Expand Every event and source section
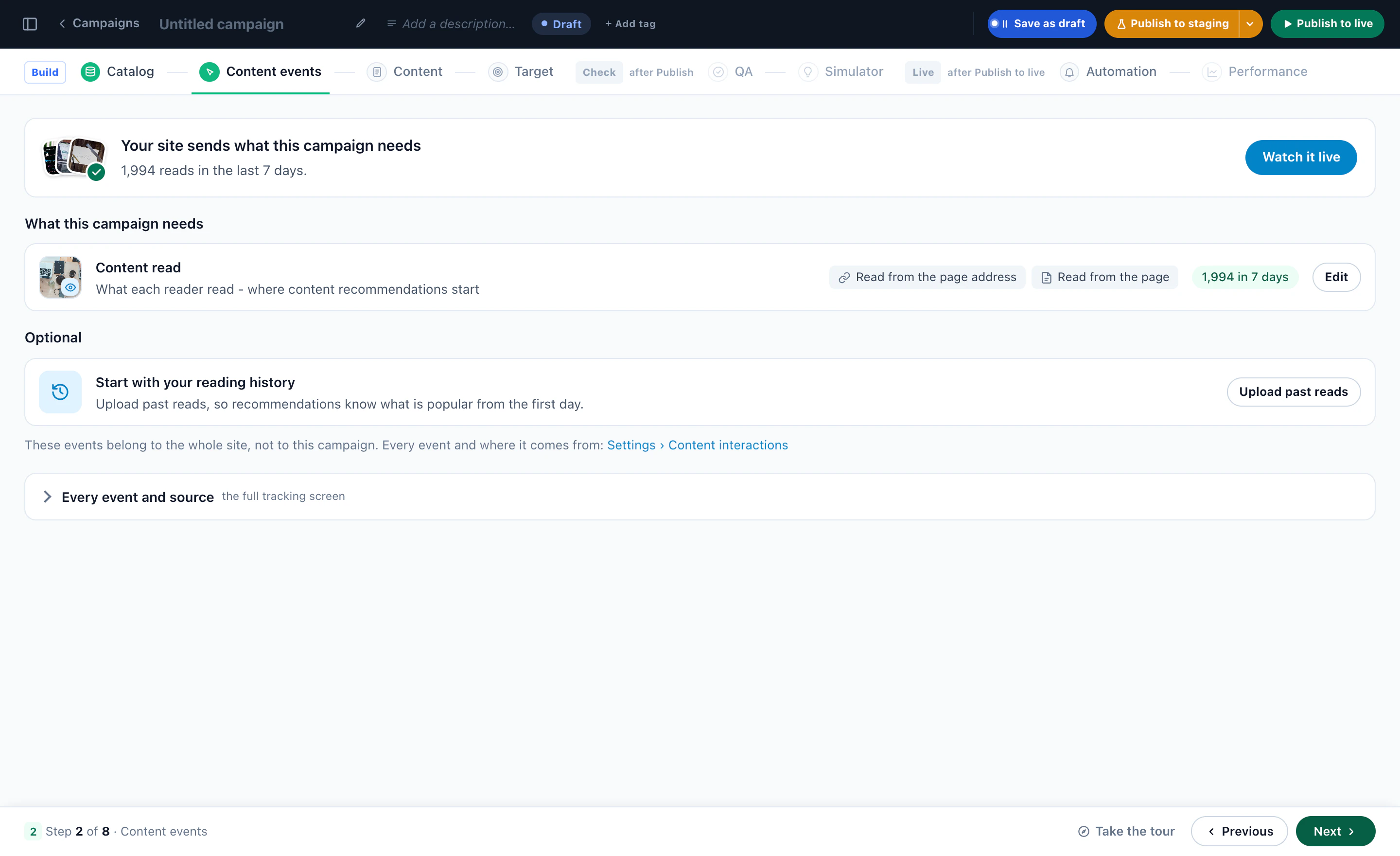Viewport: 1400px width, 856px height. pos(700,497)
